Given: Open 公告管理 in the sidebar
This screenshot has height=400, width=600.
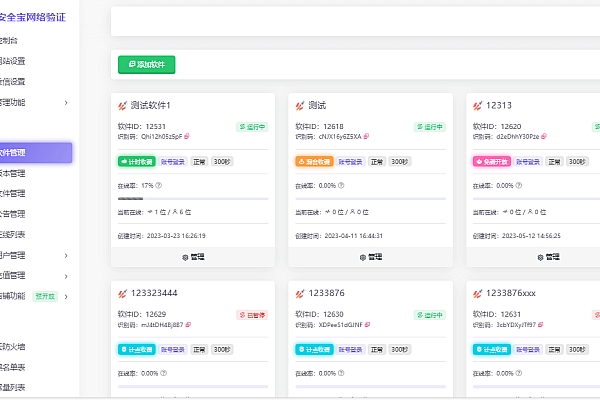Looking at the screenshot, I should point(12,214).
